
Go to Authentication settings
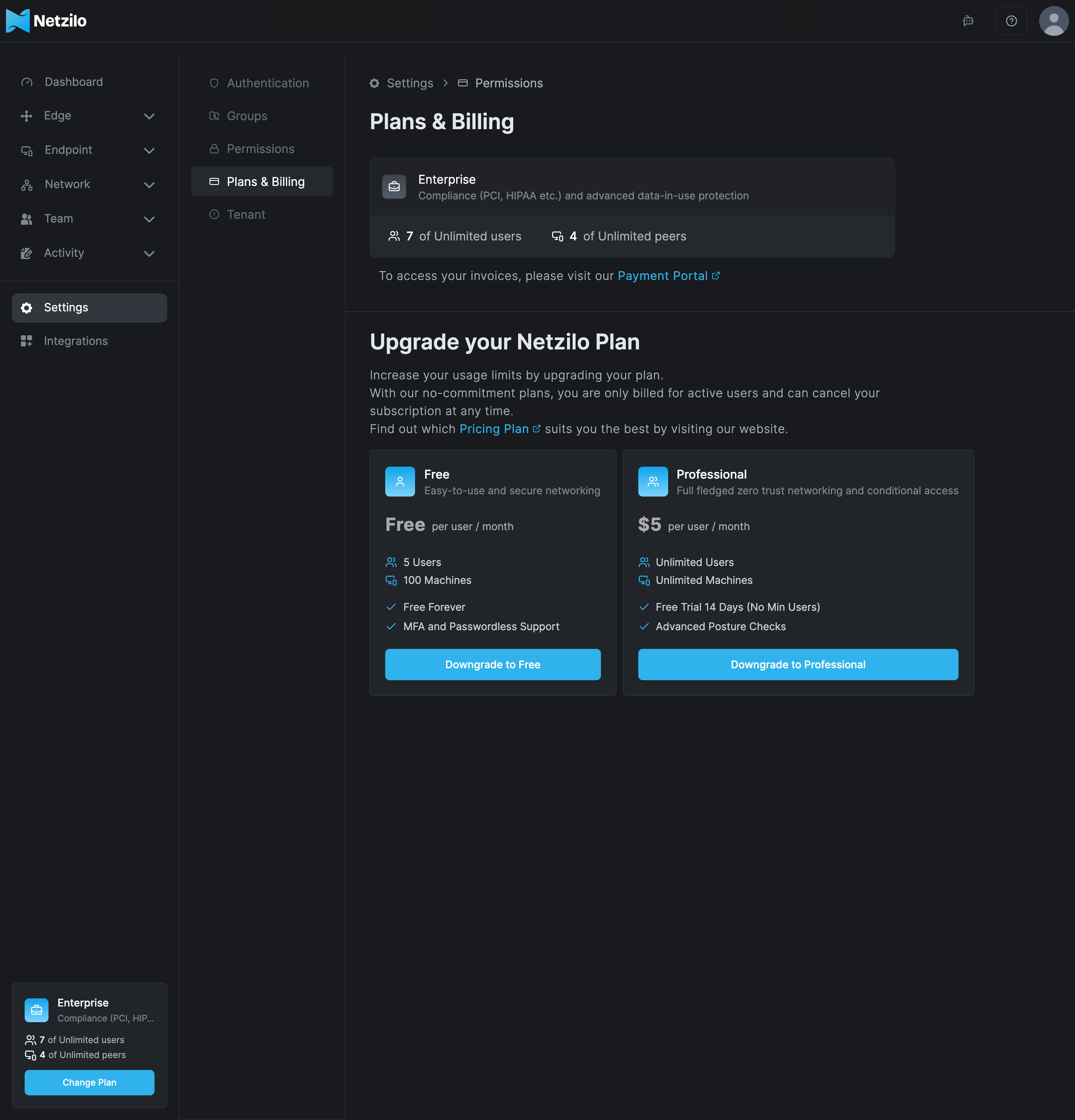point(262,83)
